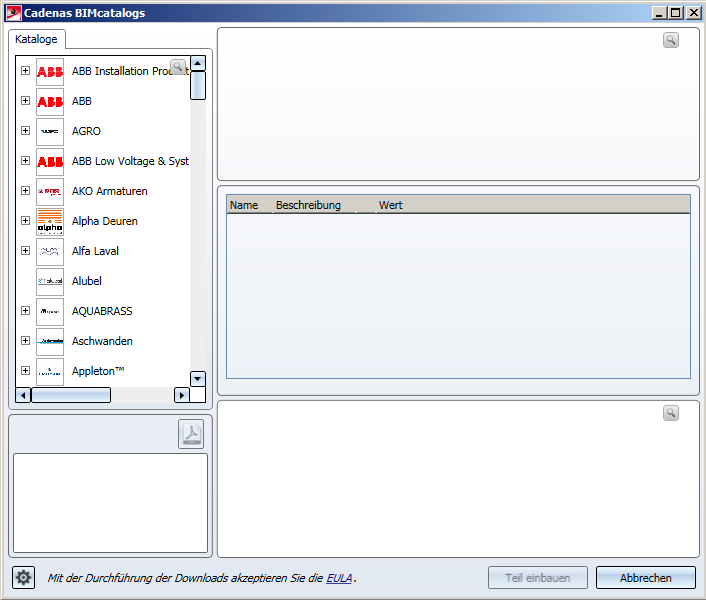Image resolution: width=706 pixels, height=600 pixels.
Task: Click the ABB Installation Products logo
Action: pyautogui.click(x=50, y=72)
